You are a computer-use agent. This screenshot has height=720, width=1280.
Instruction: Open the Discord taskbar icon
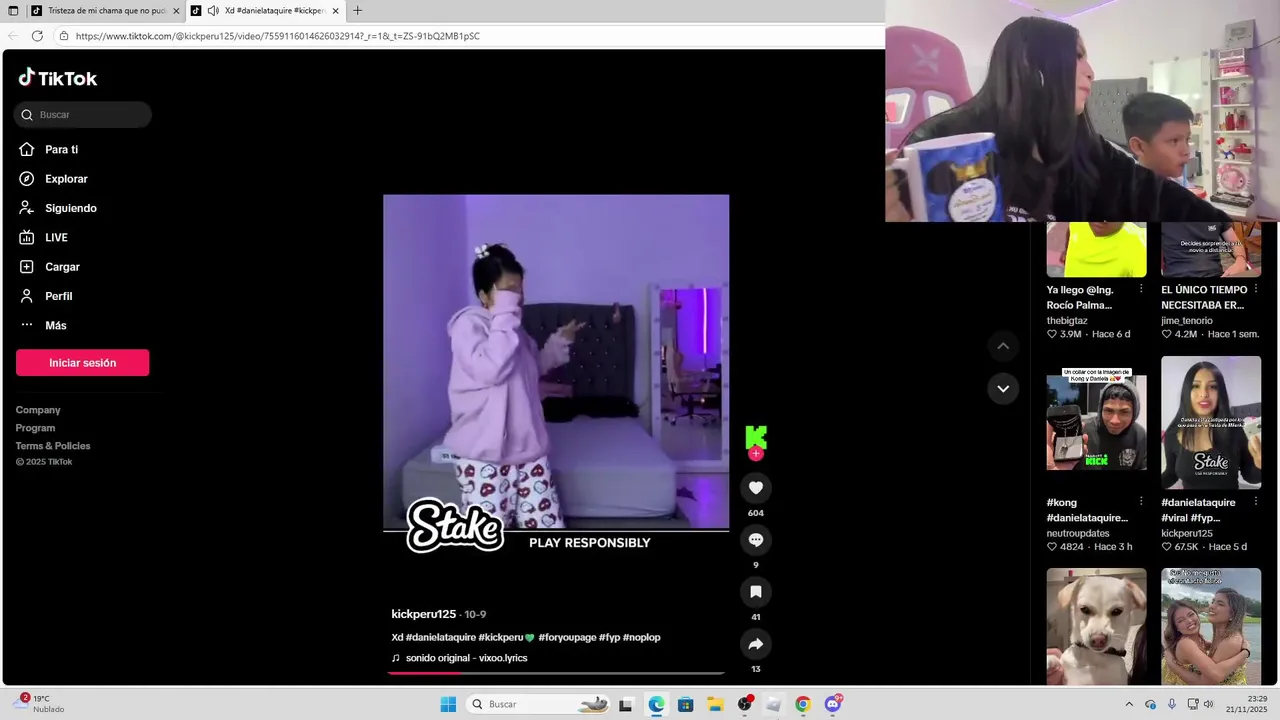point(832,705)
